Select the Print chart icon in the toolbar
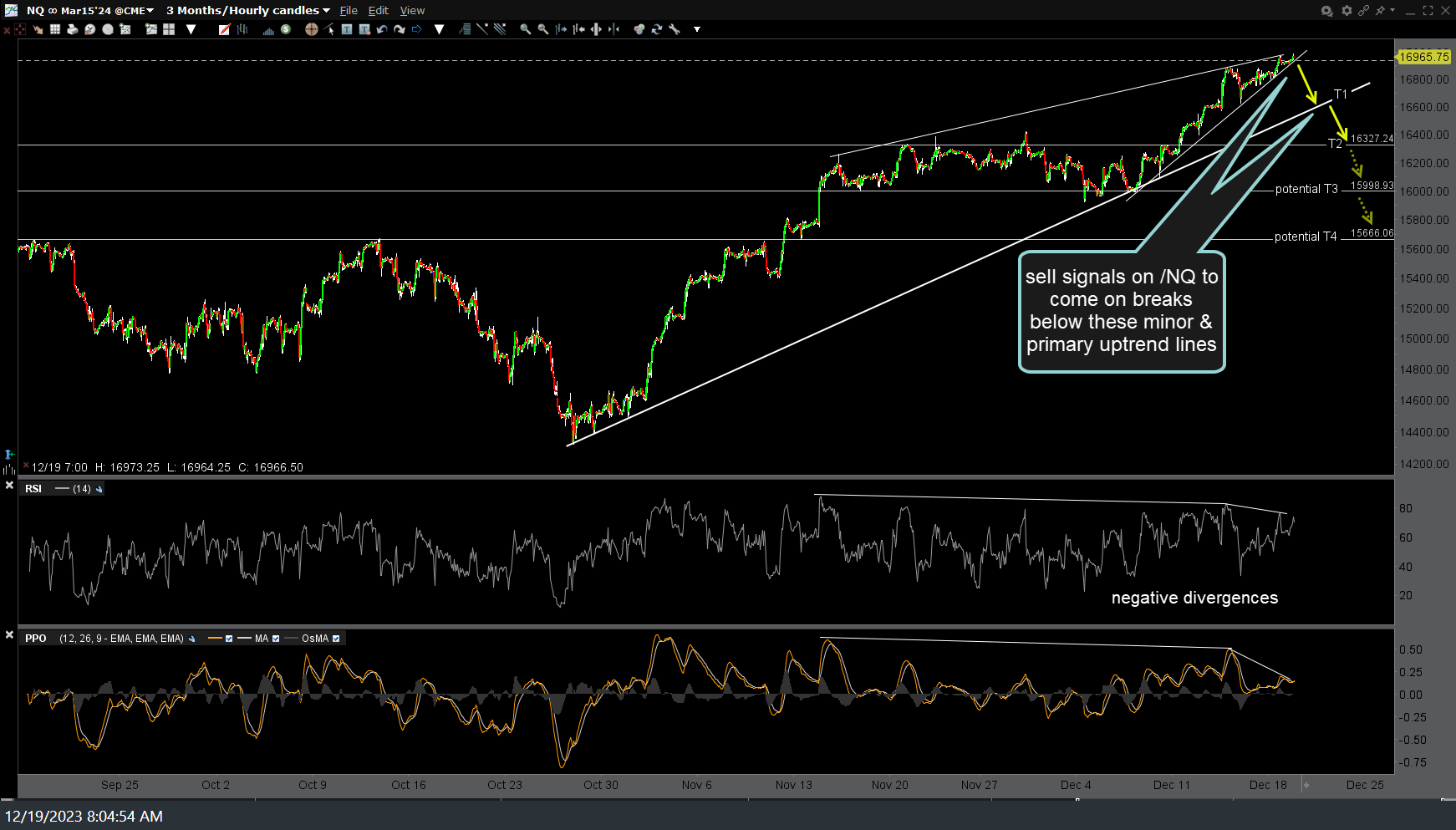The width and height of the screenshot is (1456, 830). [73, 29]
